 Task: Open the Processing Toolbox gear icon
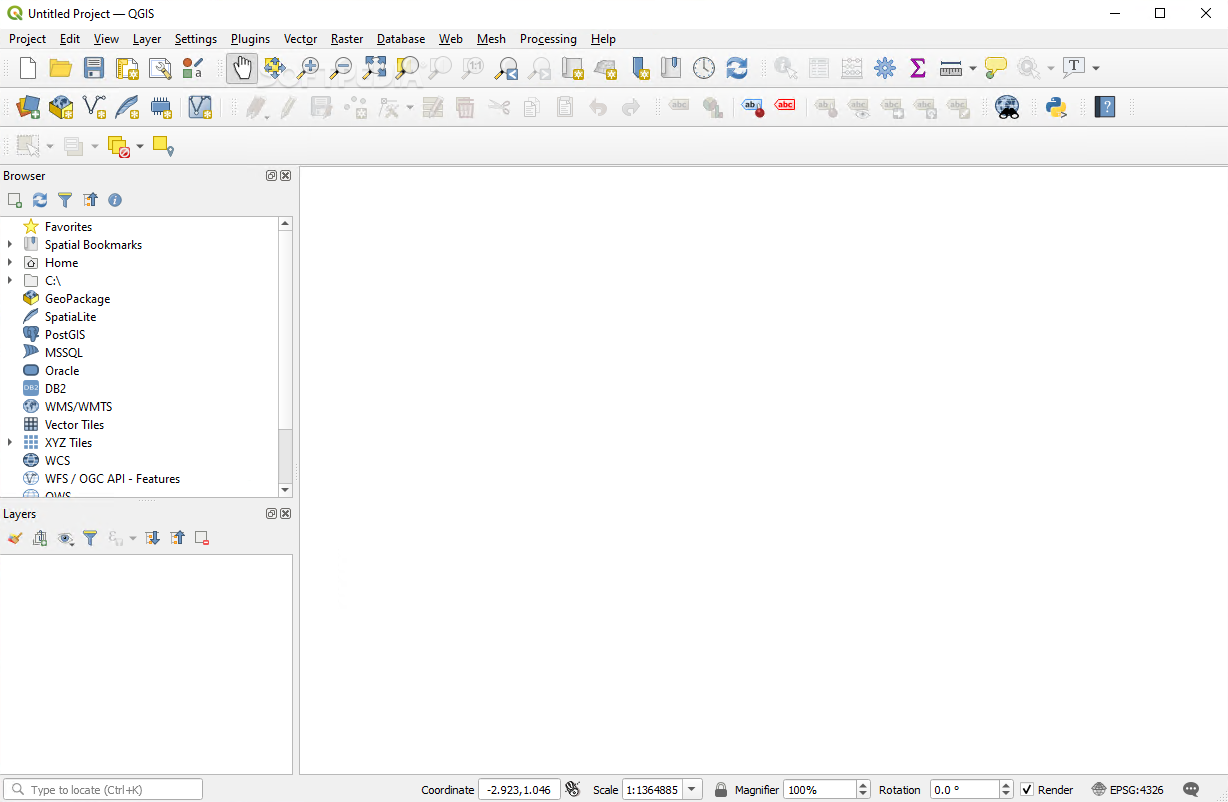(x=885, y=68)
